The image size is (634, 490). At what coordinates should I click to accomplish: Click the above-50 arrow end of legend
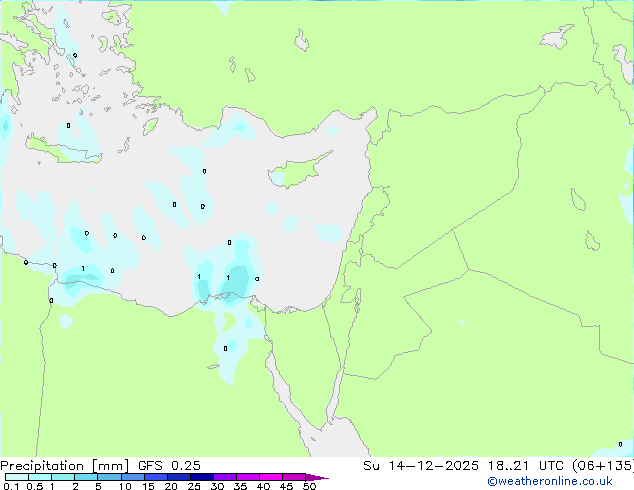pos(317,477)
